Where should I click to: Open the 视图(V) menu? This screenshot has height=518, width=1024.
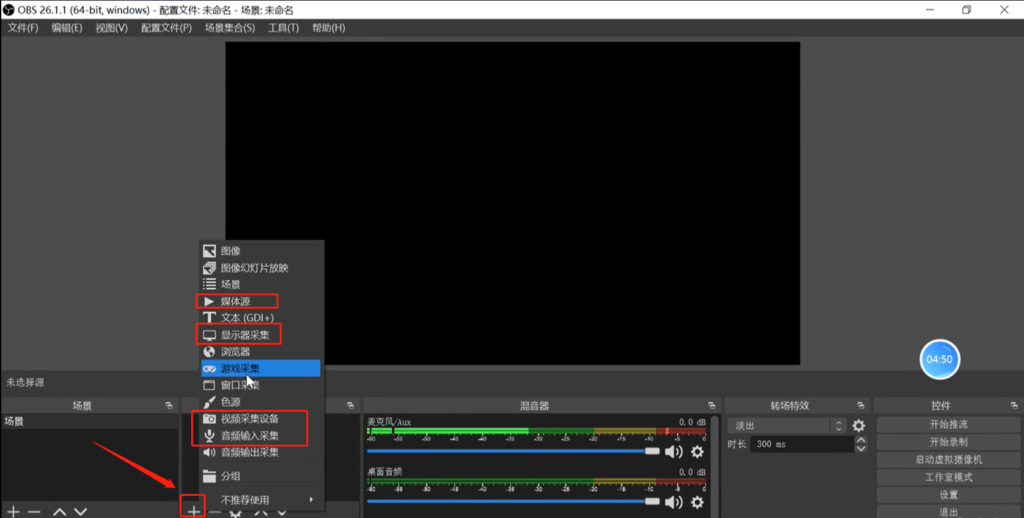point(112,28)
